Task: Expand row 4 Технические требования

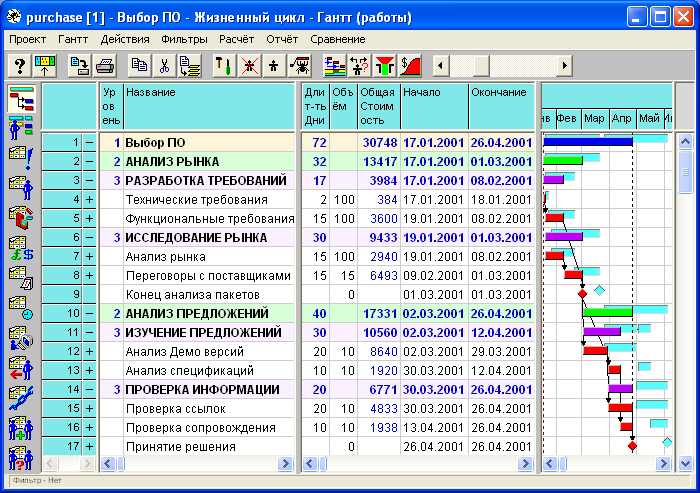Action: [x=89, y=200]
